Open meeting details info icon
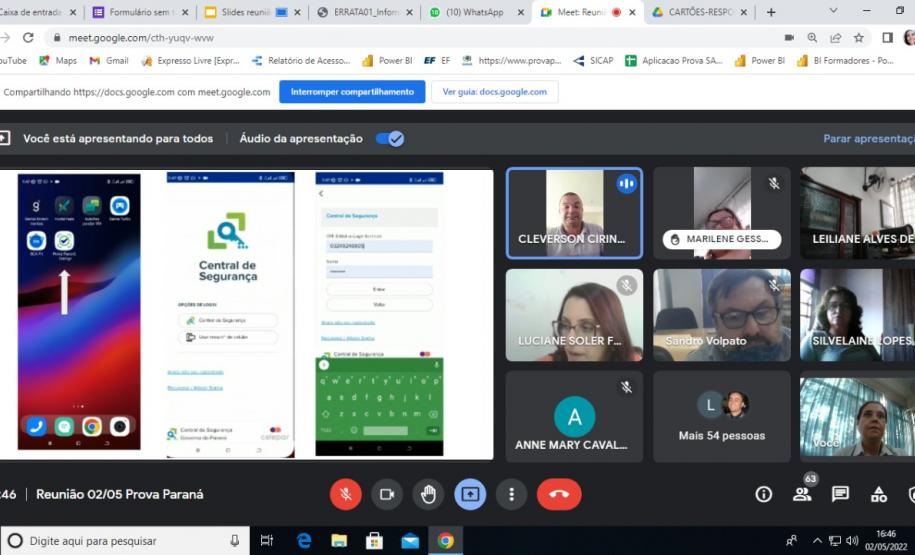This screenshot has width=915, height=555. [x=764, y=494]
